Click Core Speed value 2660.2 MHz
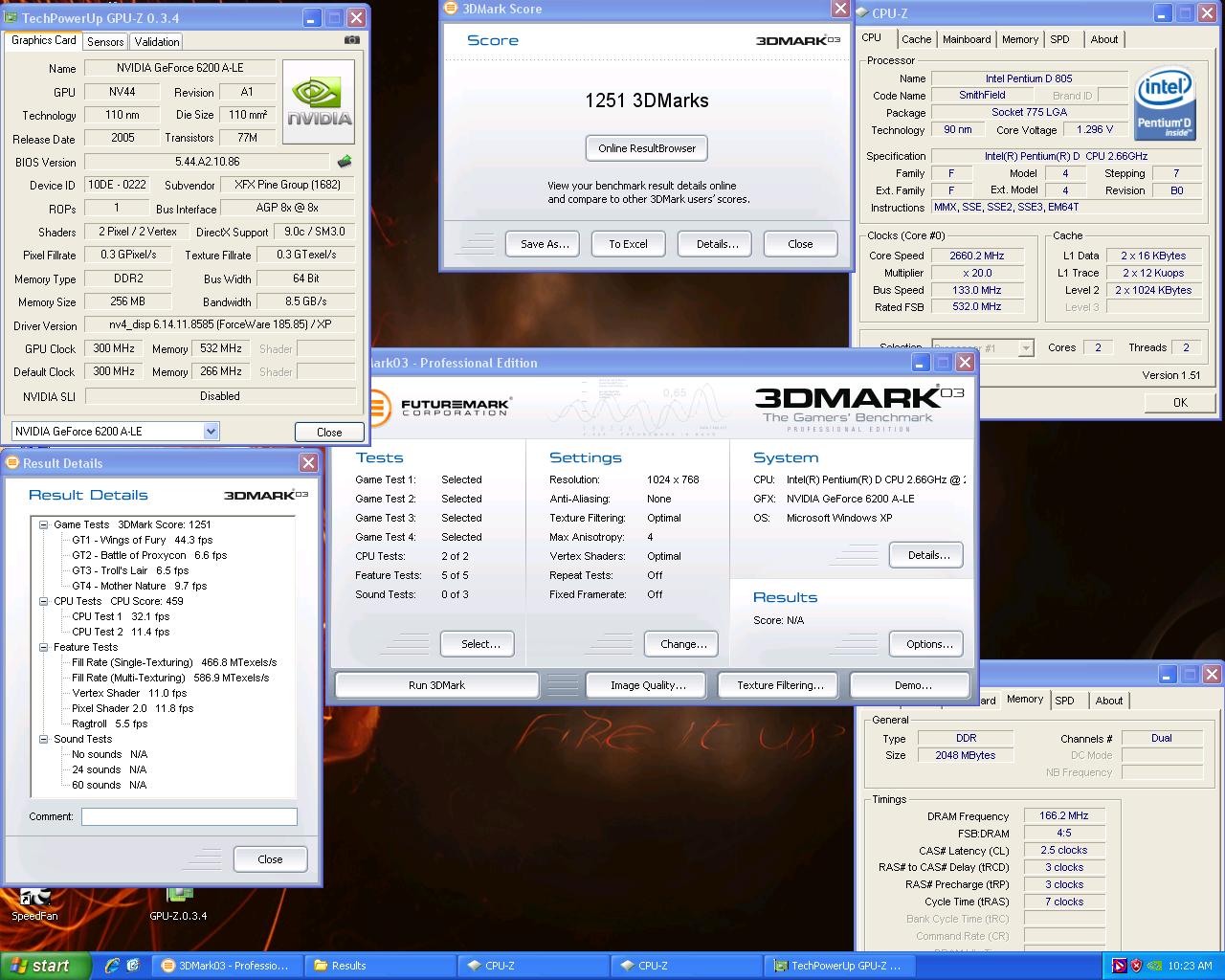Screen dimensions: 1225x980 pos(976,256)
